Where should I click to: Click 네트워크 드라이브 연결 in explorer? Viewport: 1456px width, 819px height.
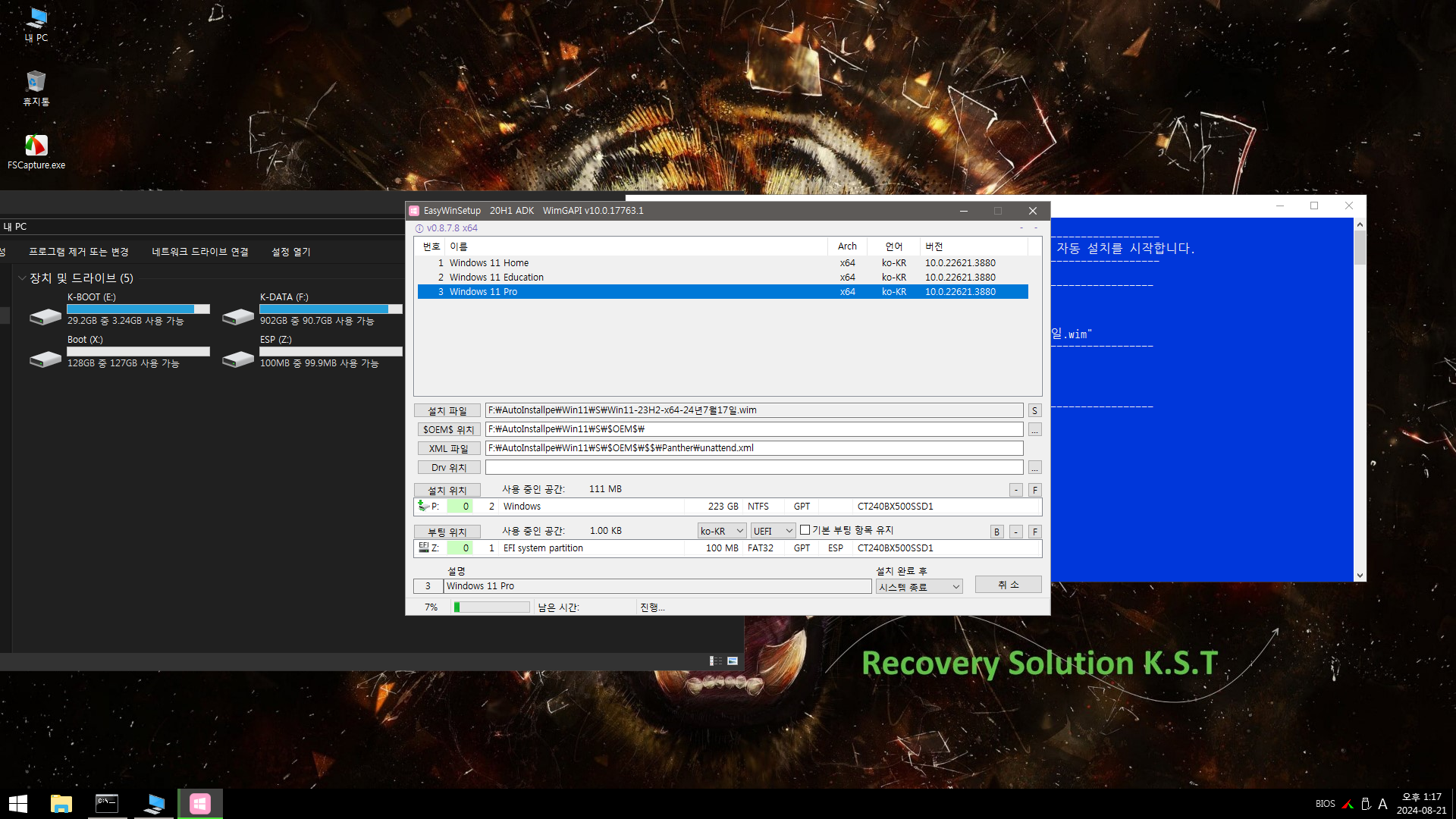point(200,252)
